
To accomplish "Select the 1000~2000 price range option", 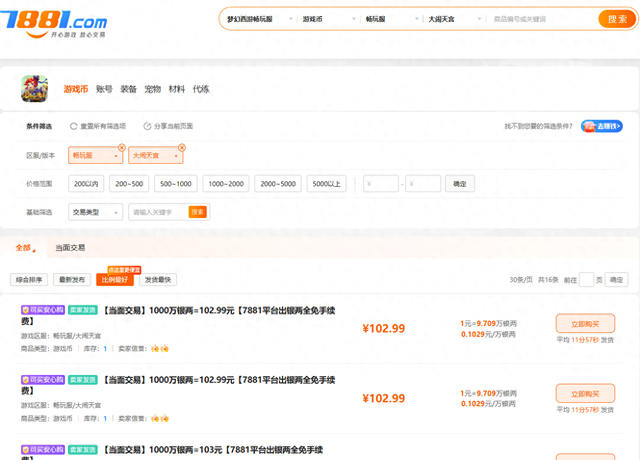I will (x=225, y=184).
